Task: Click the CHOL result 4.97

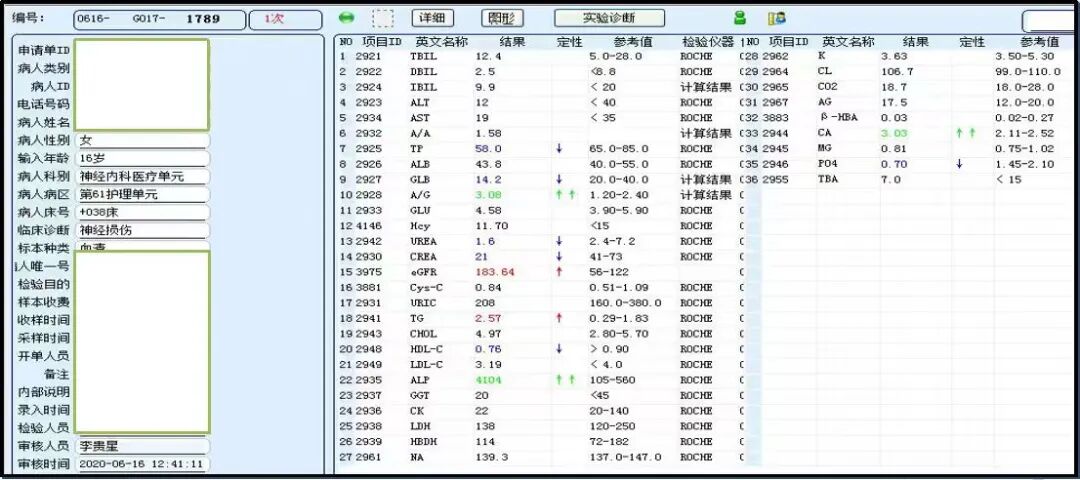Action: tap(488, 334)
